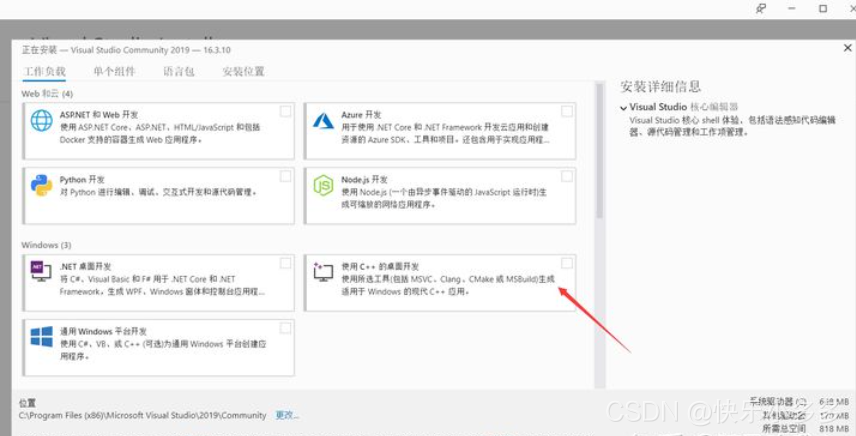Image resolution: width=856 pixels, height=436 pixels.
Task: Click the ASP.NET globe icon
Action: coord(41,121)
